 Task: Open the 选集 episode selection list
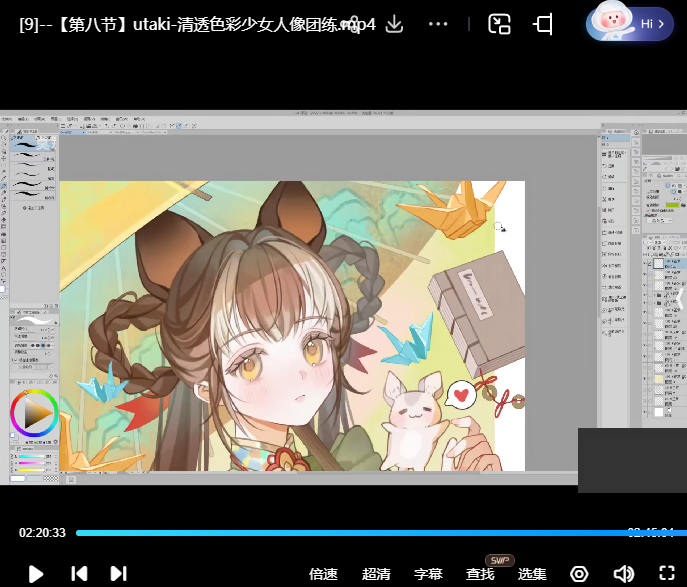click(x=532, y=574)
